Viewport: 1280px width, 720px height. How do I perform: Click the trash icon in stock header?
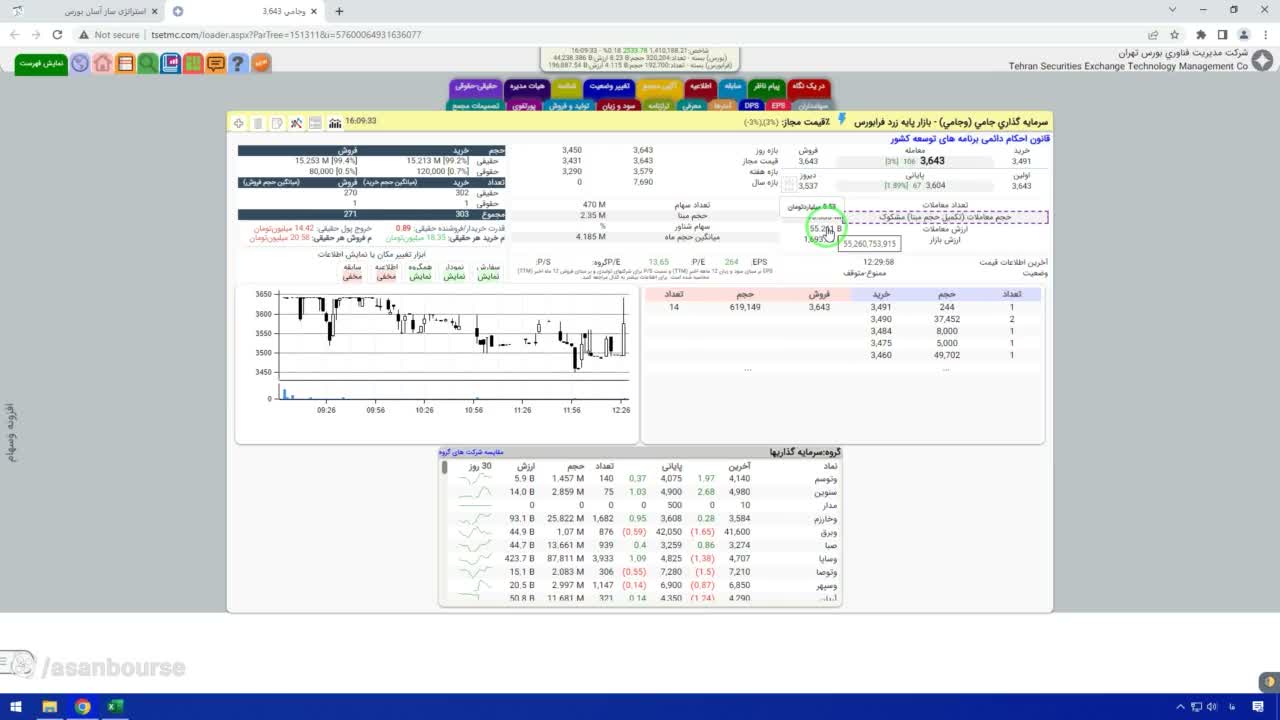pos(258,123)
